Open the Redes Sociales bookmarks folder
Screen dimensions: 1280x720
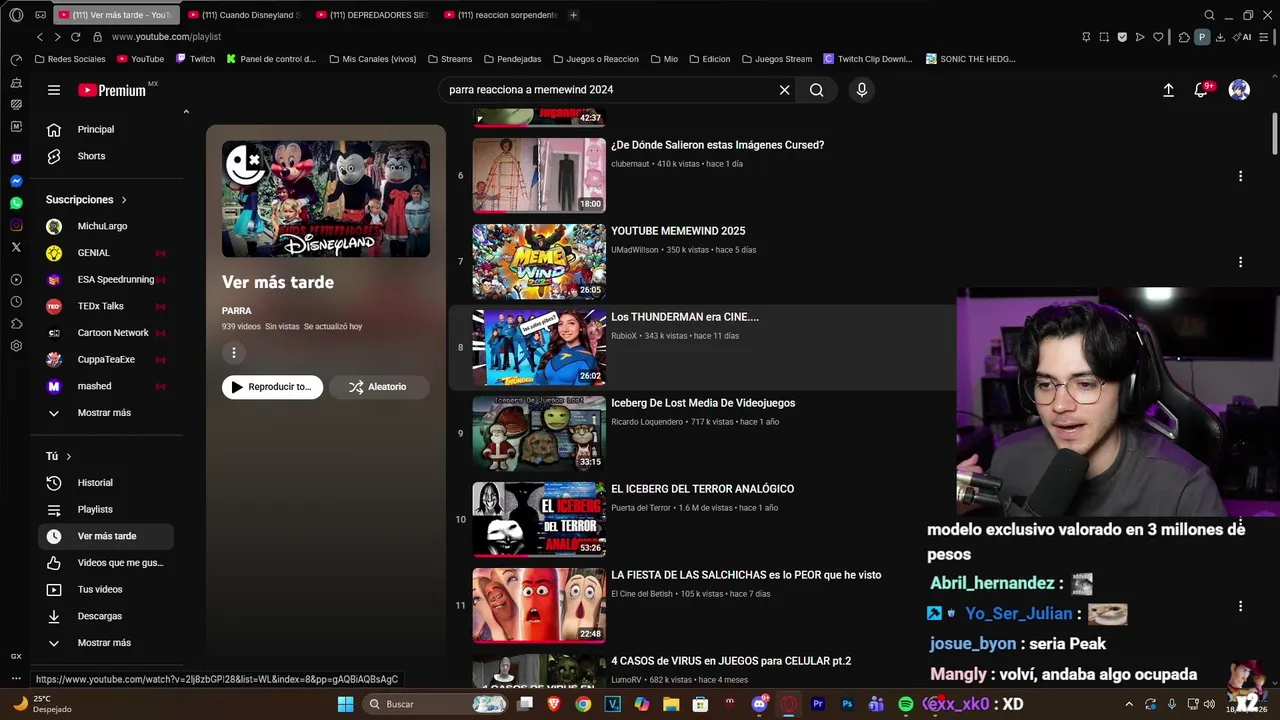pyautogui.click(x=70, y=59)
